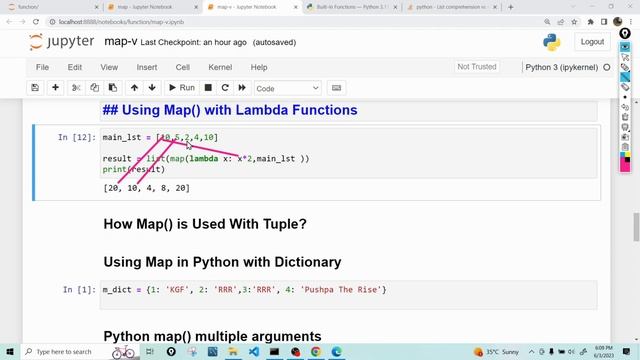The width and height of the screenshot is (640, 360).
Task: Open Visual Studio Code from taskbar
Action: click(x=253, y=352)
